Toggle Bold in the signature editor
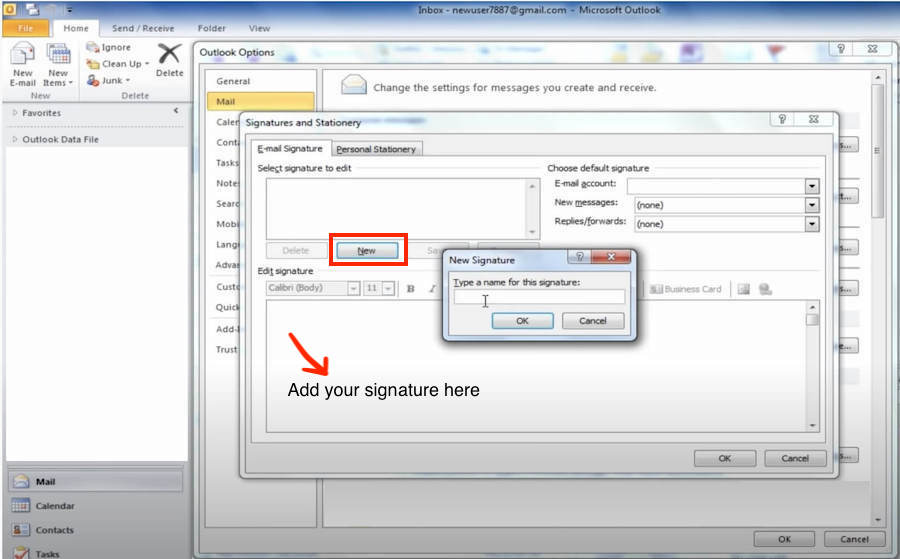 click(x=410, y=289)
